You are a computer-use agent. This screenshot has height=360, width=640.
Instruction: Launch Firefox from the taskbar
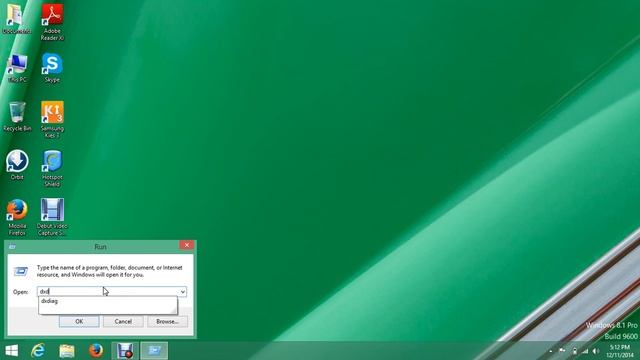click(x=96, y=351)
